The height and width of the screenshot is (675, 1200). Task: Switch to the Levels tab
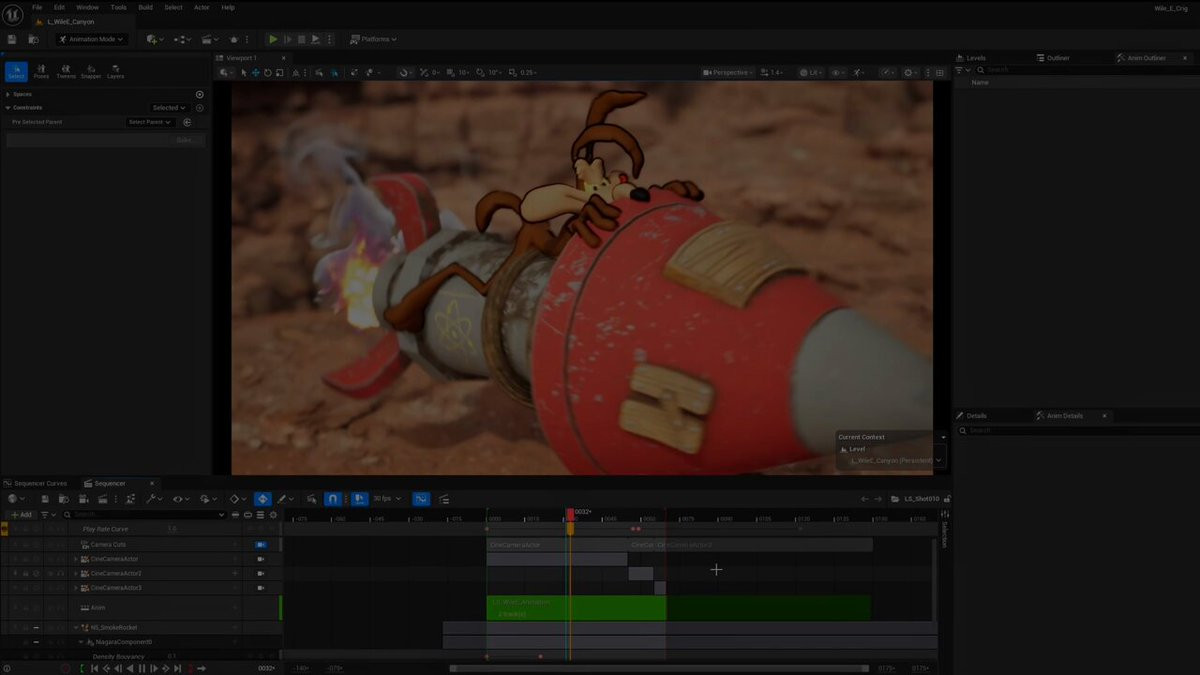coord(975,58)
